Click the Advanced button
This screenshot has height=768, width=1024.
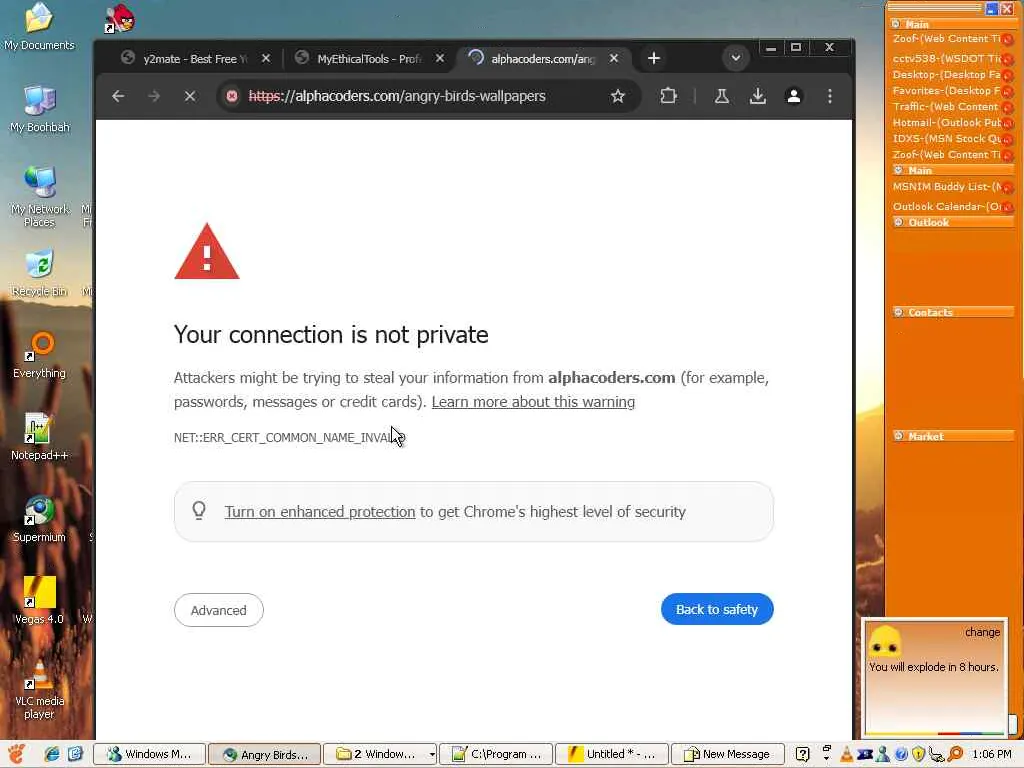click(x=219, y=610)
